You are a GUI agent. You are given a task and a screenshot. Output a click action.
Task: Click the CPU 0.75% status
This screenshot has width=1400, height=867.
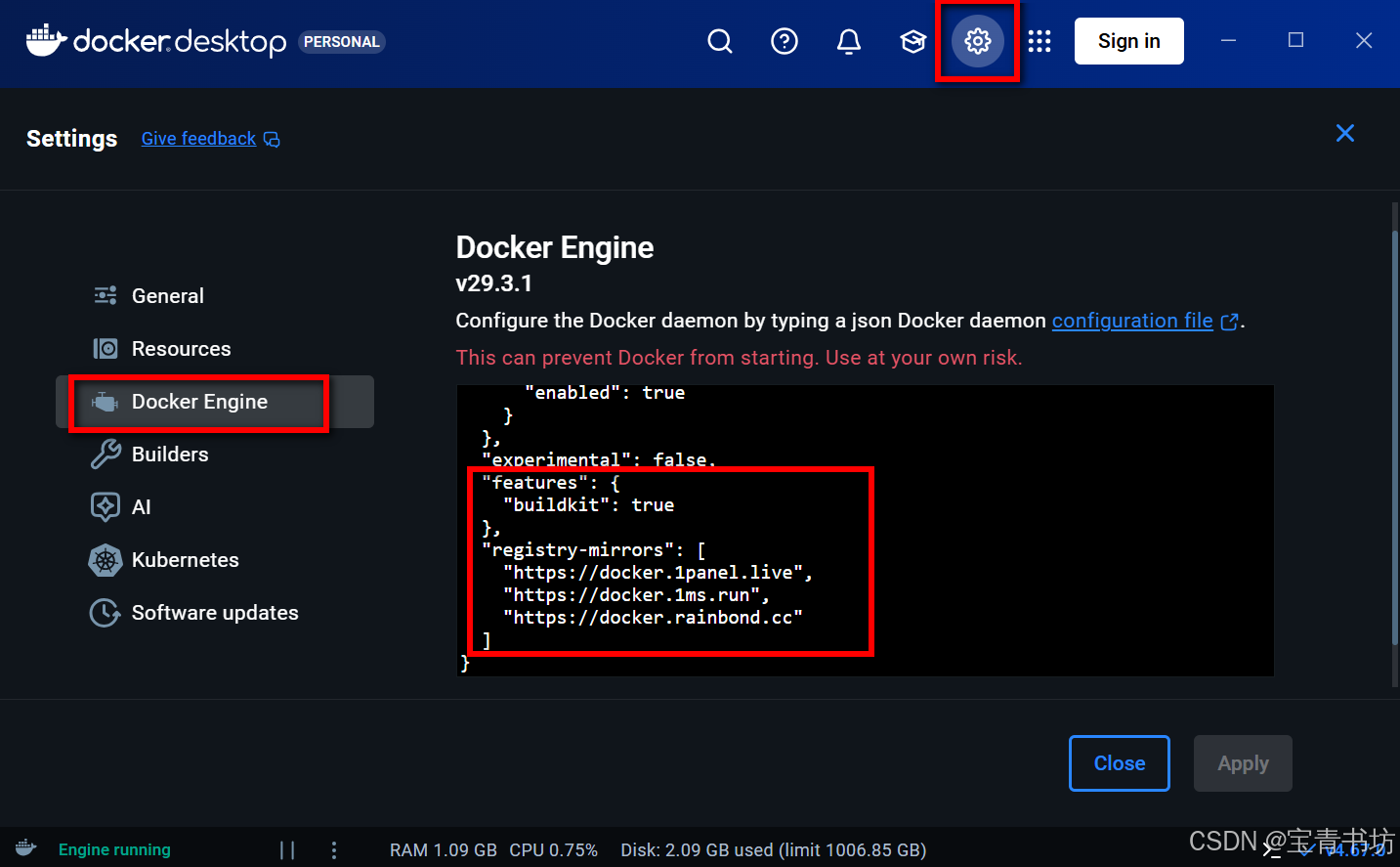553,850
